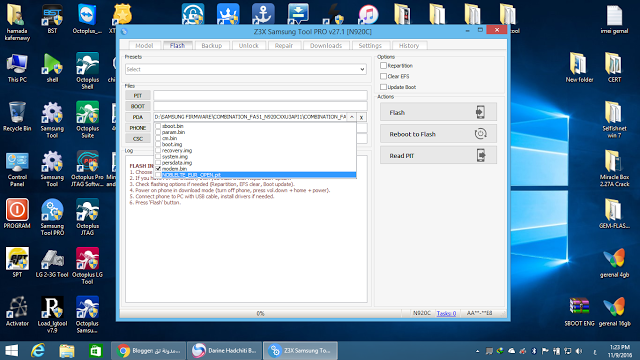Open Octoplus Pro JTAG Software shortcut
This screenshot has width=640, height=360.
pos(87,169)
